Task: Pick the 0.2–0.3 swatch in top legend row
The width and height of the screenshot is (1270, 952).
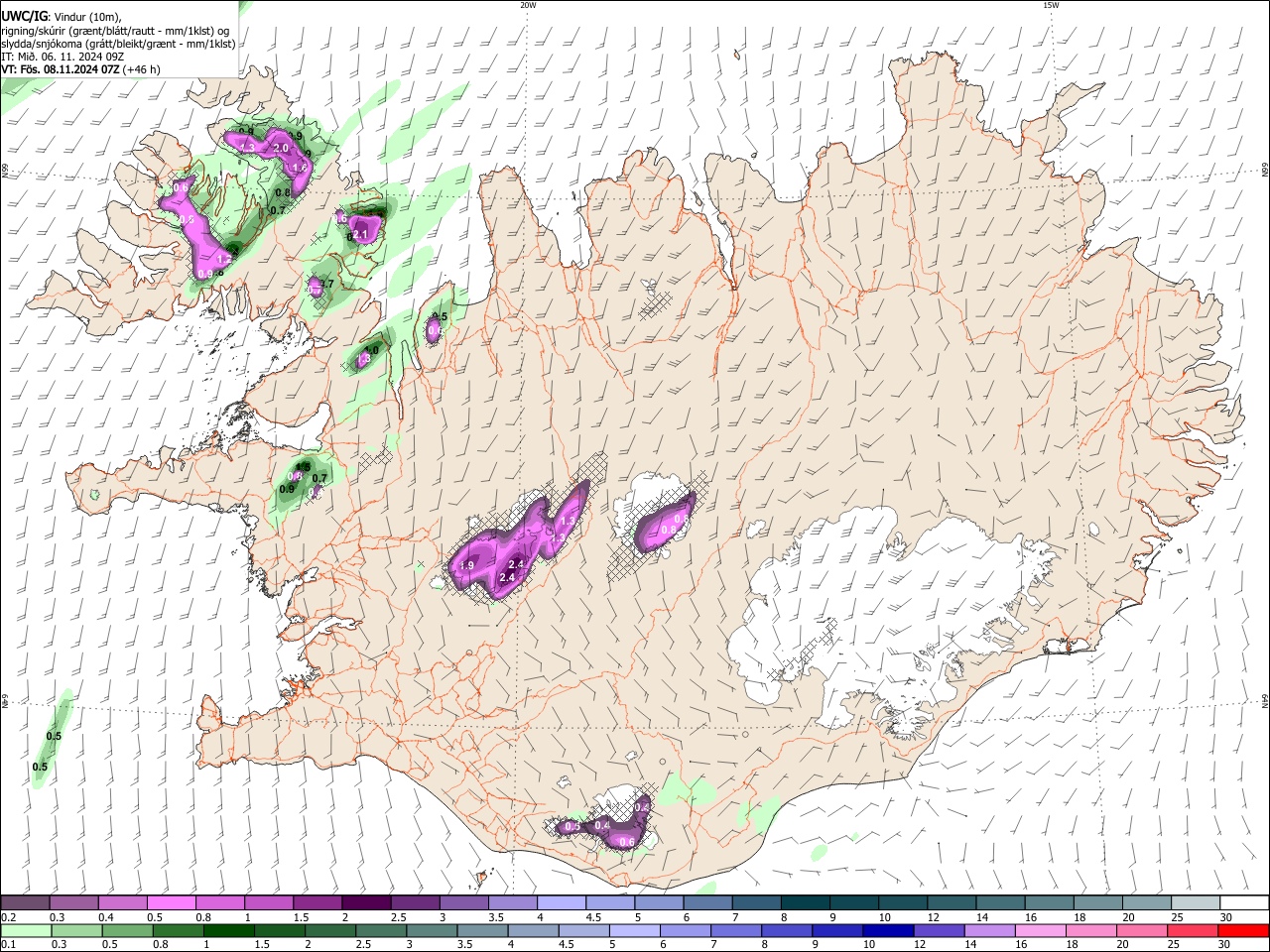Action: (x=25, y=903)
